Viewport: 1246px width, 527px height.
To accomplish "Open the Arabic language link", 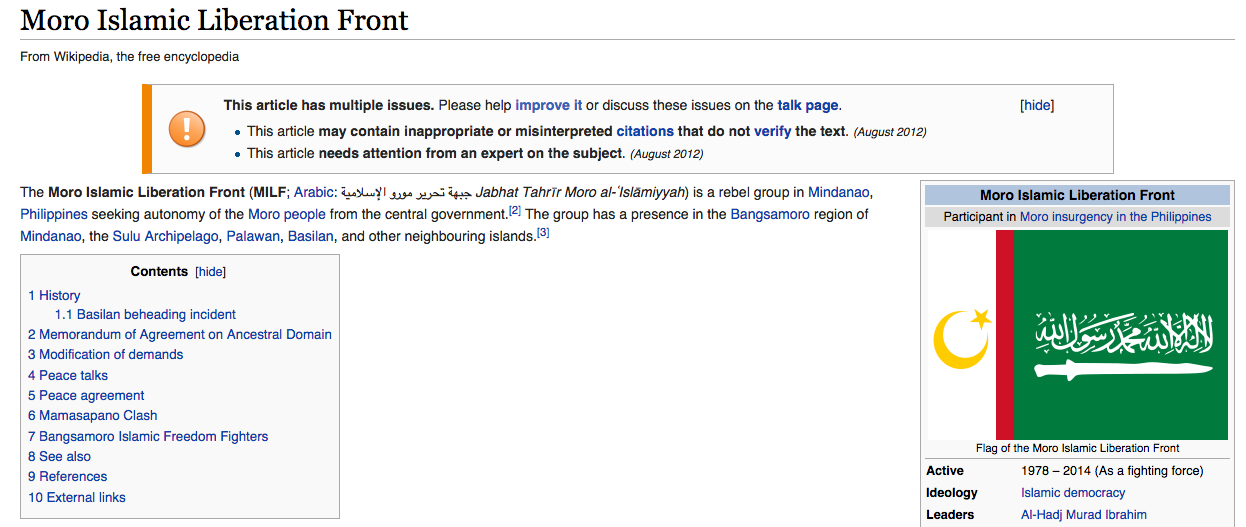I will pos(314,192).
